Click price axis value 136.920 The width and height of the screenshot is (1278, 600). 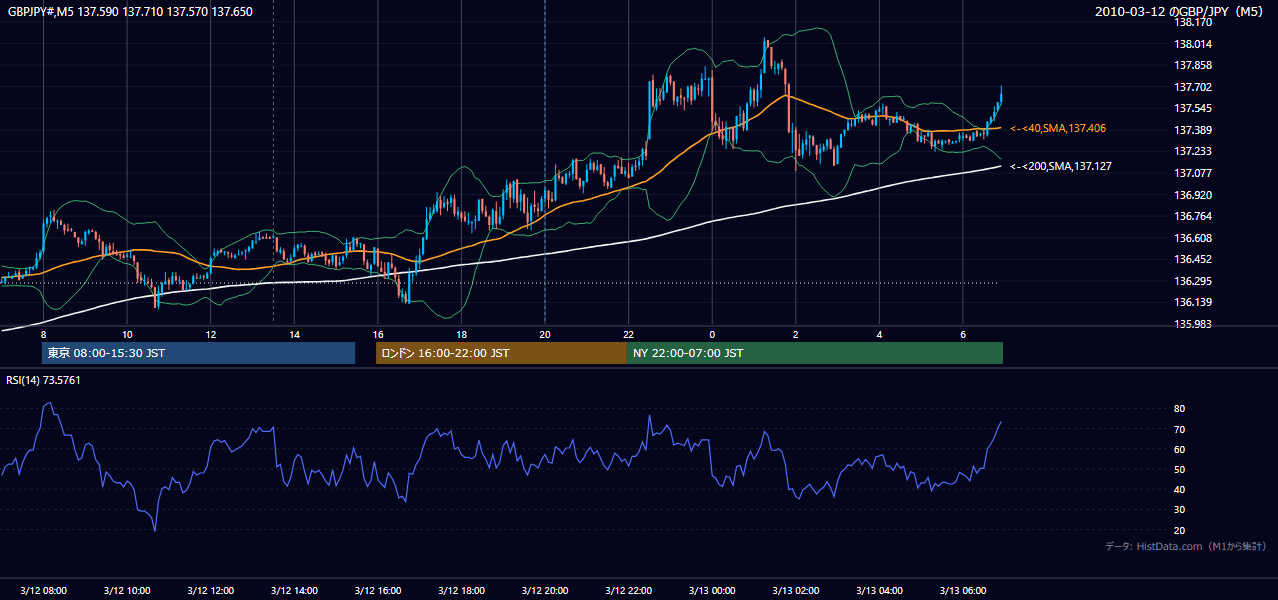point(1192,195)
